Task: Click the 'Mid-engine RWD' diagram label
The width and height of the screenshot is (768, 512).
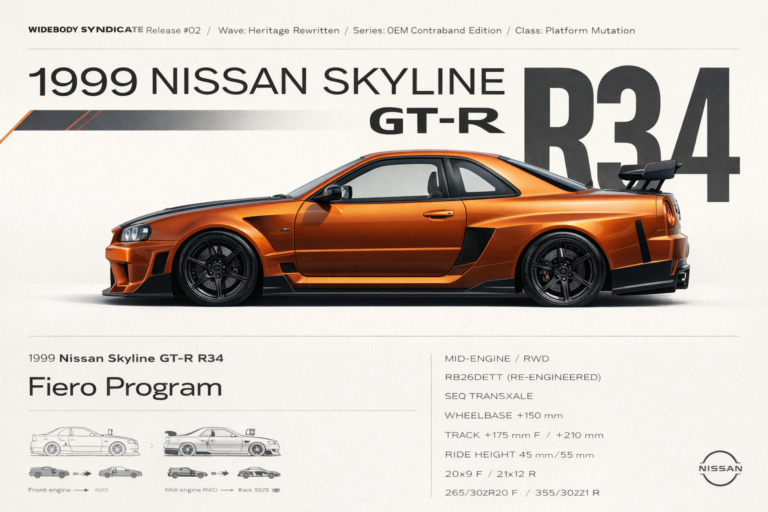Action: pos(191,490)
